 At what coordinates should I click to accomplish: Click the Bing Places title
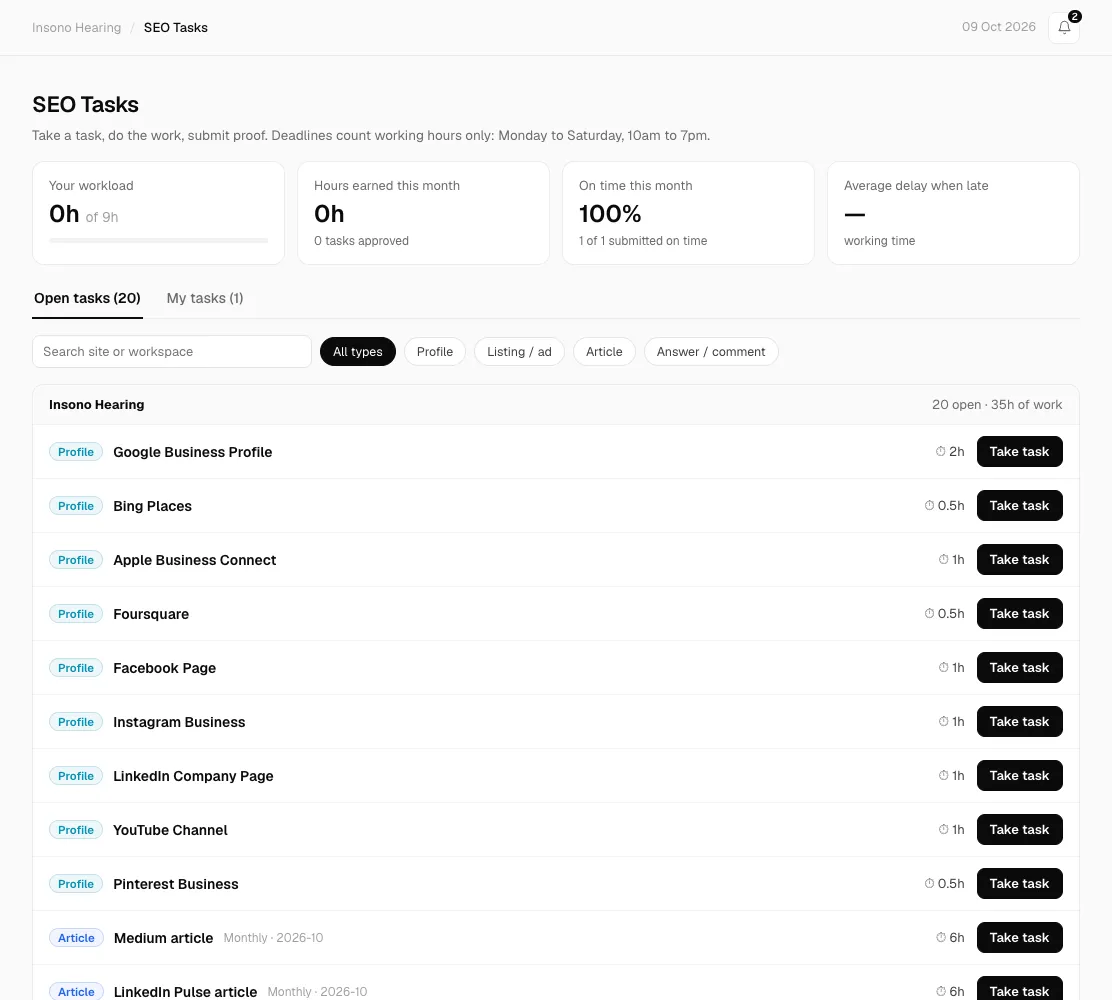tap(152, 506)
